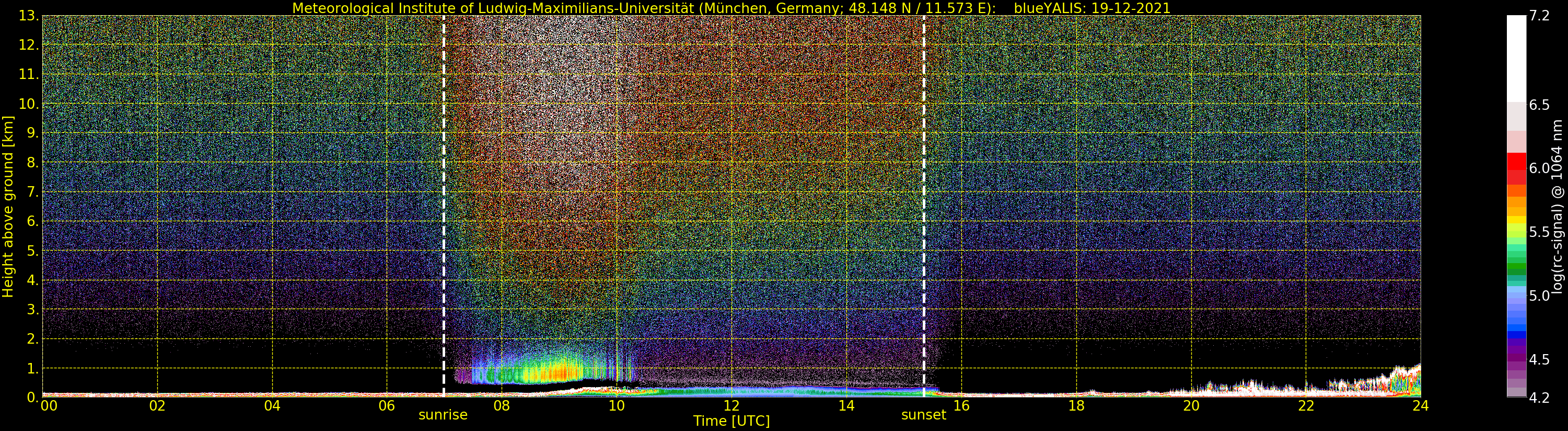This screenshot has width=1568, height=431.
Task: Click the time axis tick label 10
Action: (617, 406)
